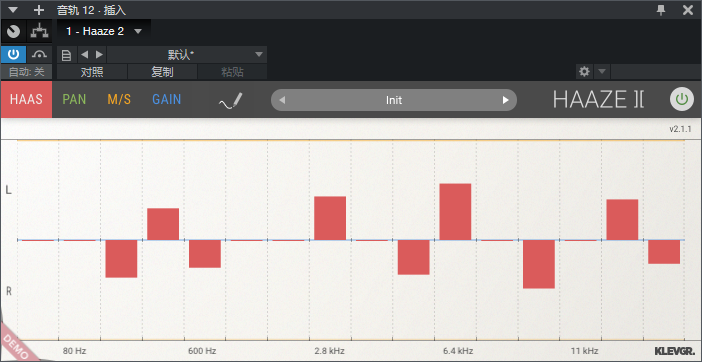The height and width of the screenshot is (362, 702).
Task: Expand the arrow next to gear icon
Action: point(602,71)
